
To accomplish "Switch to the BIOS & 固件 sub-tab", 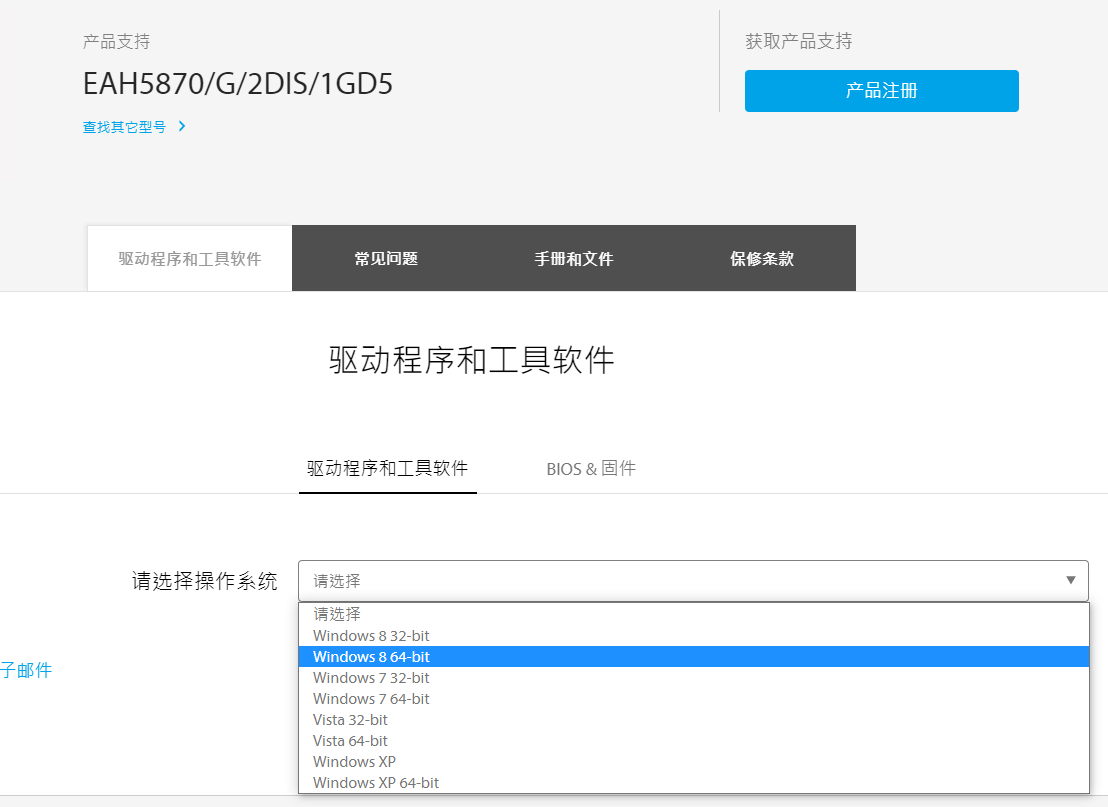I will [590, 468].
